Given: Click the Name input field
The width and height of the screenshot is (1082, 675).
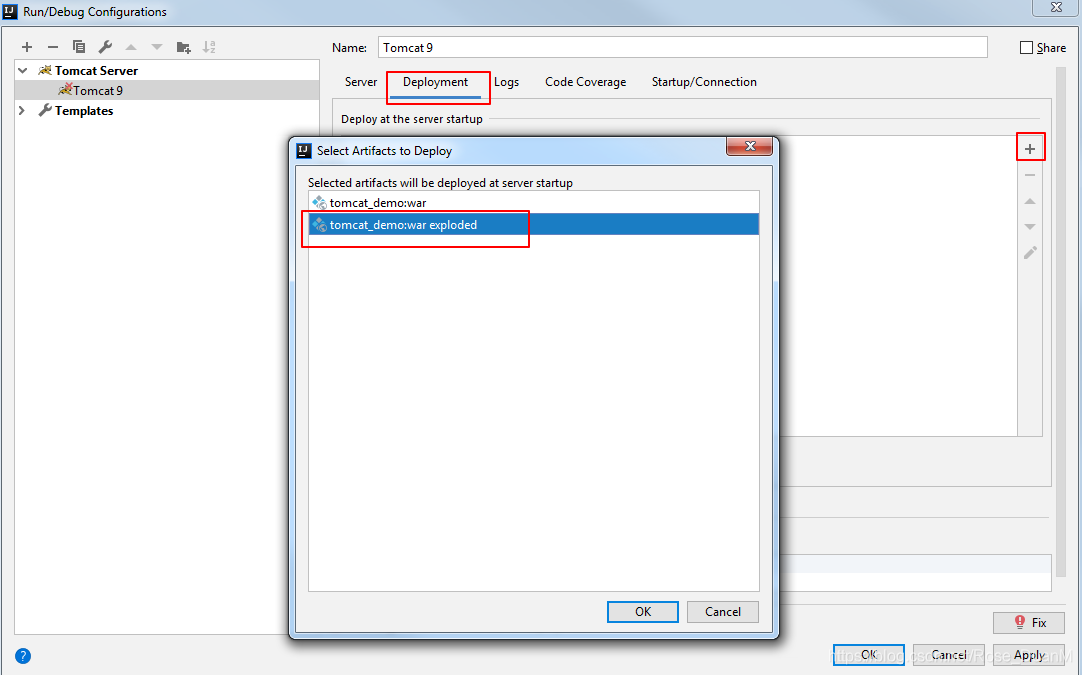Looking at the screenshot, I should click(x=682, y=47).
